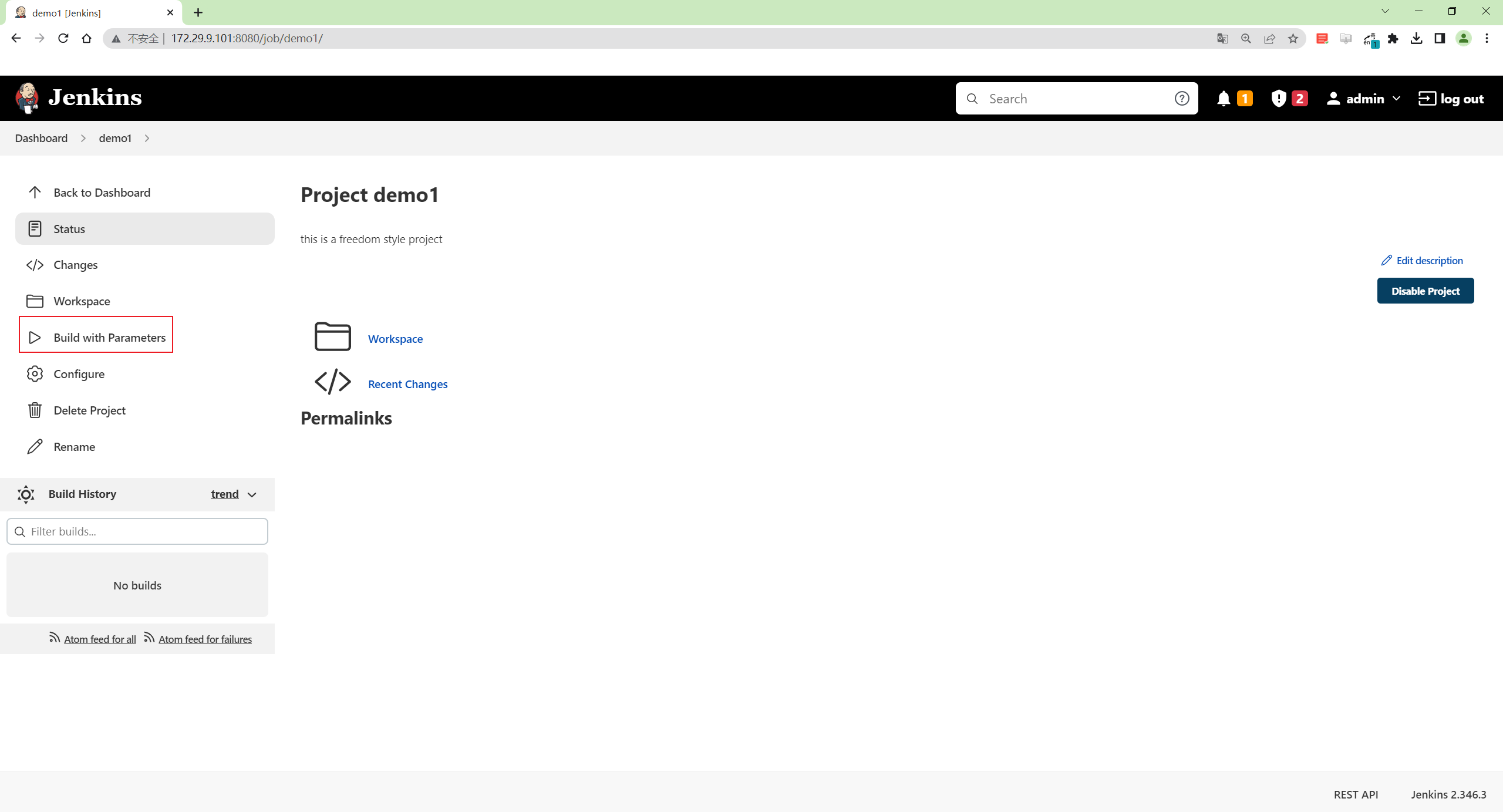Open the REST API footer link
The height and width of the screenshot is (812, 1503).
(1356, 794)
